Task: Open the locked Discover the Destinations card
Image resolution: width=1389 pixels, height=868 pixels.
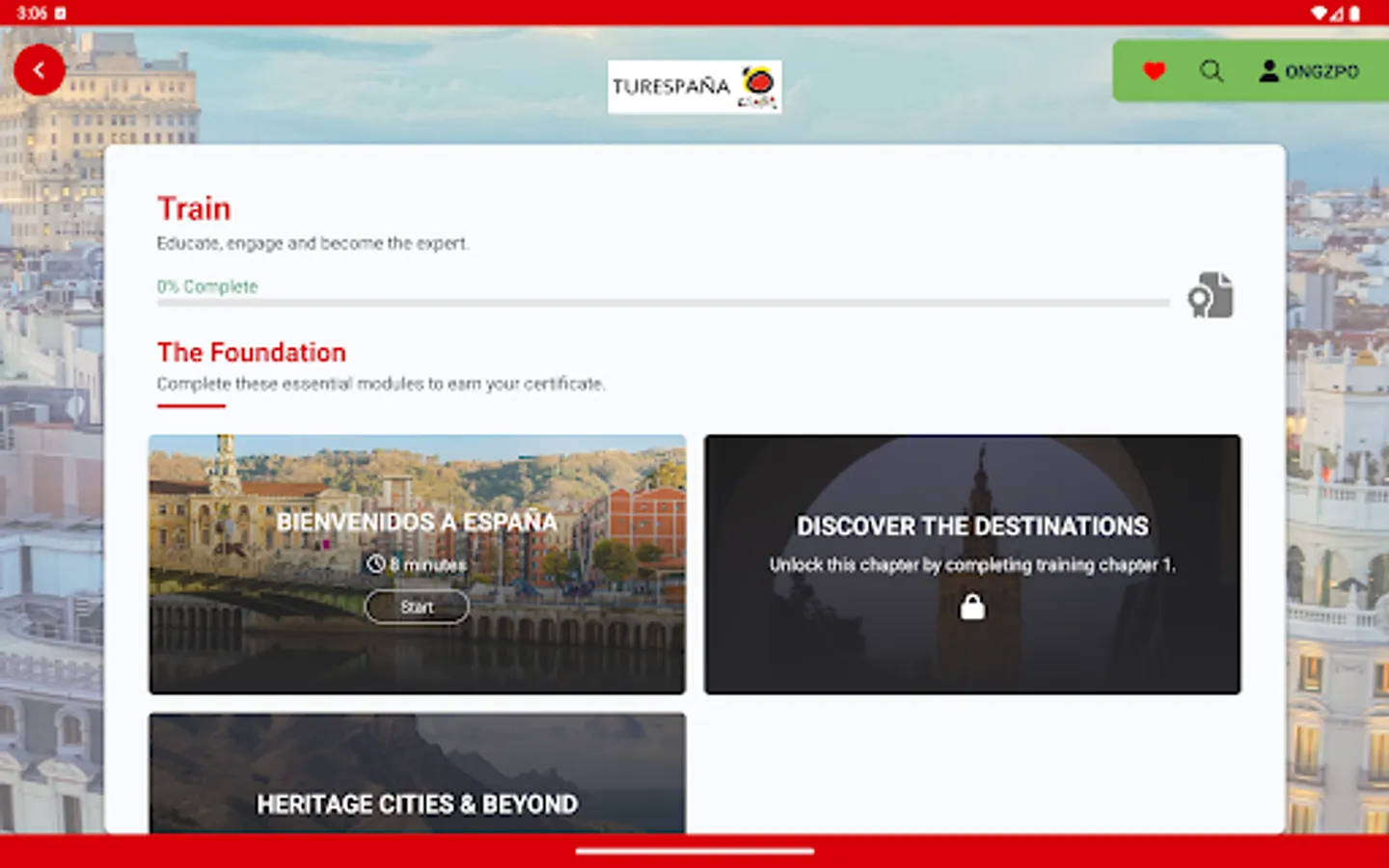Action: point(972,564)
